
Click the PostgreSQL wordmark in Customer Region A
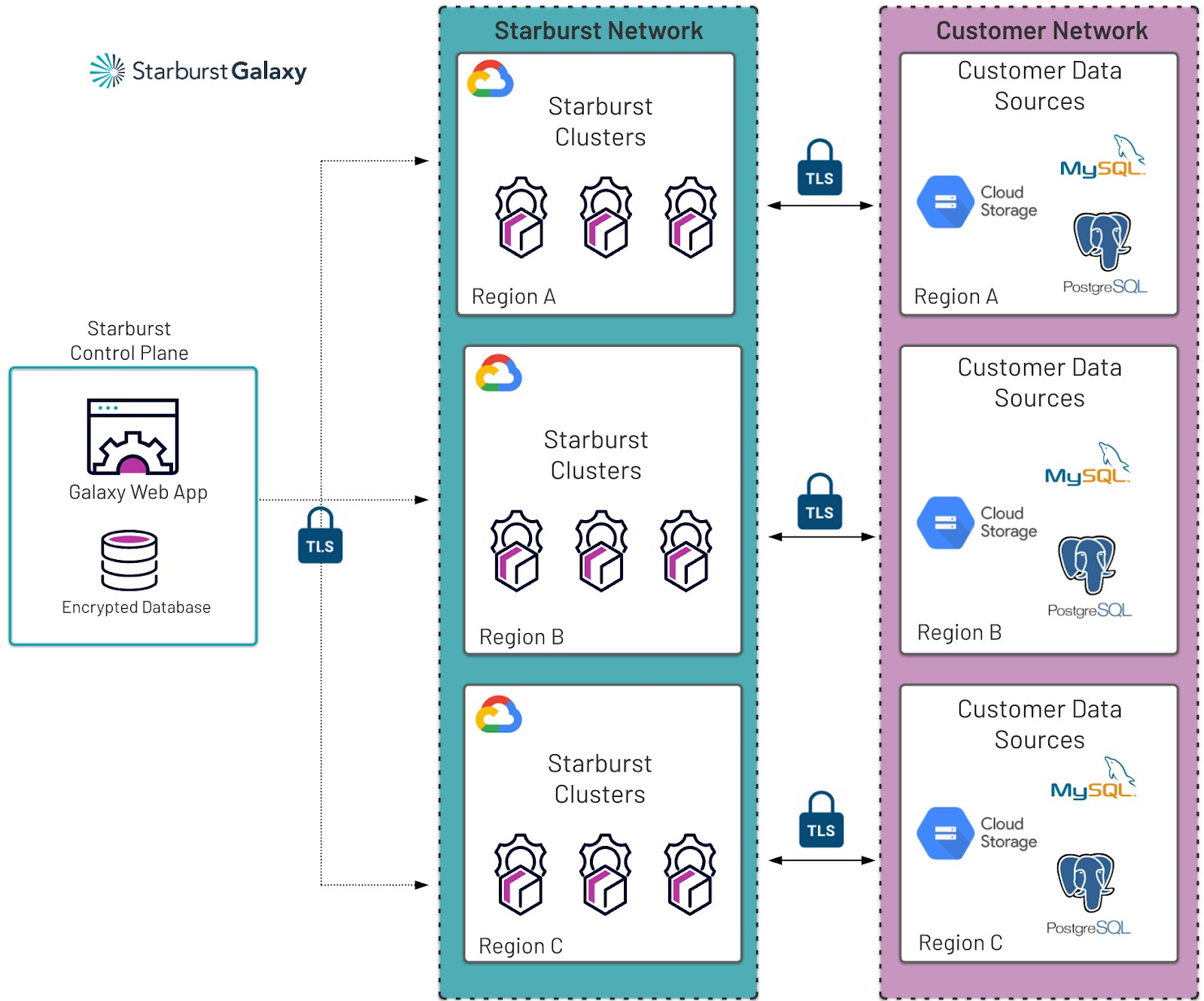pyautogui.click(x=1105, y=287)
